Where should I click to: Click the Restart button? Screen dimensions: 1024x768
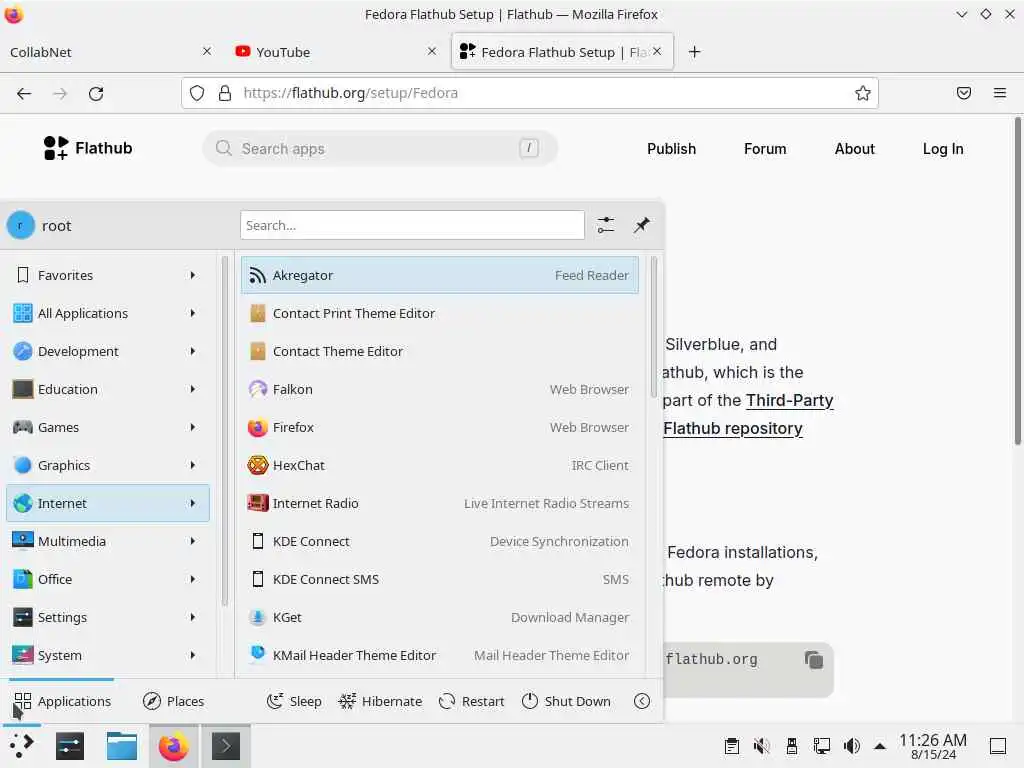[472, 701]
